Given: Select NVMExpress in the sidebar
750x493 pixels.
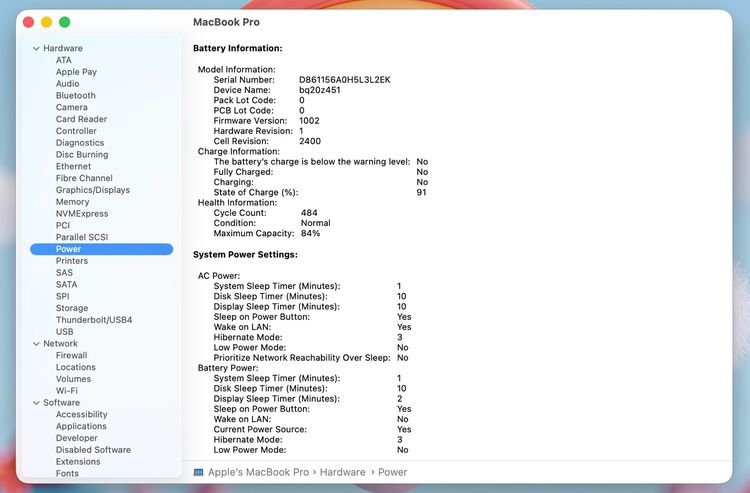Looking at the screenshot, I should (x=82, y=214).
